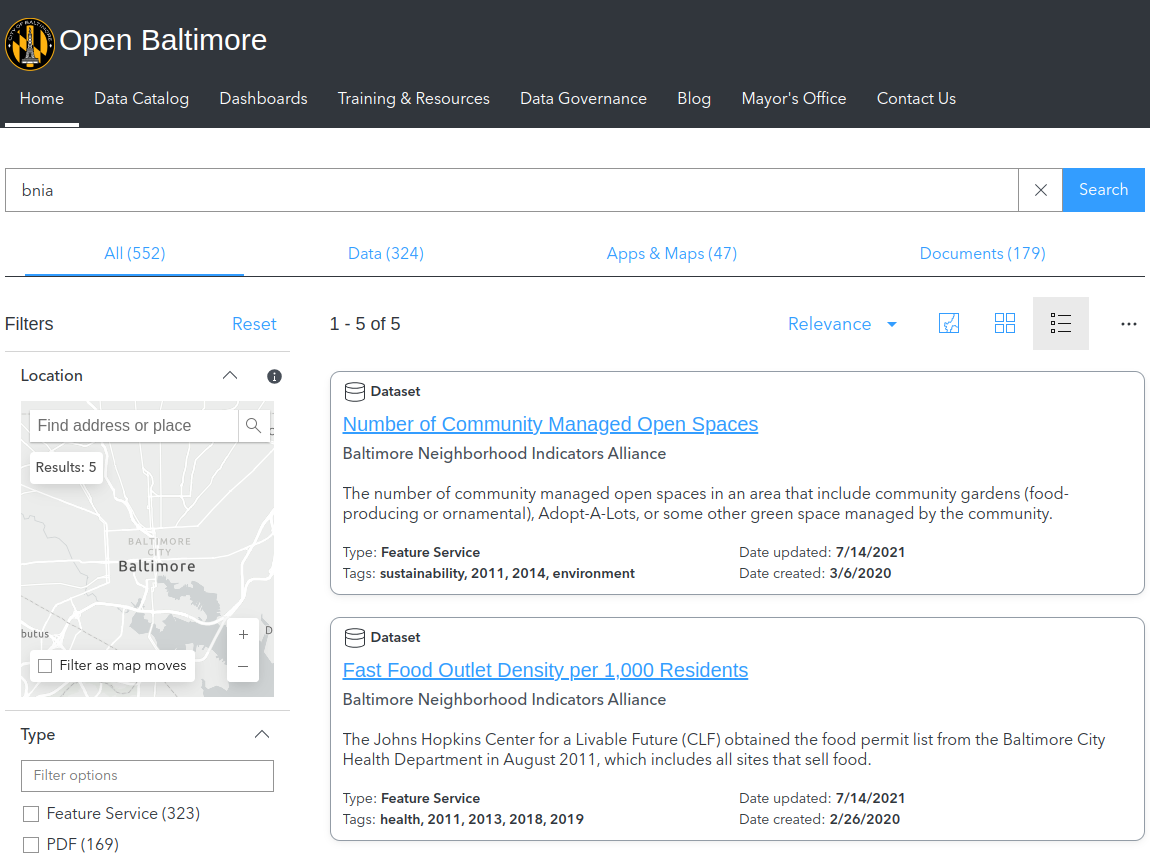The image size is (1150, 858).
Task: Open Data Governance nav item
Action: 584,98
